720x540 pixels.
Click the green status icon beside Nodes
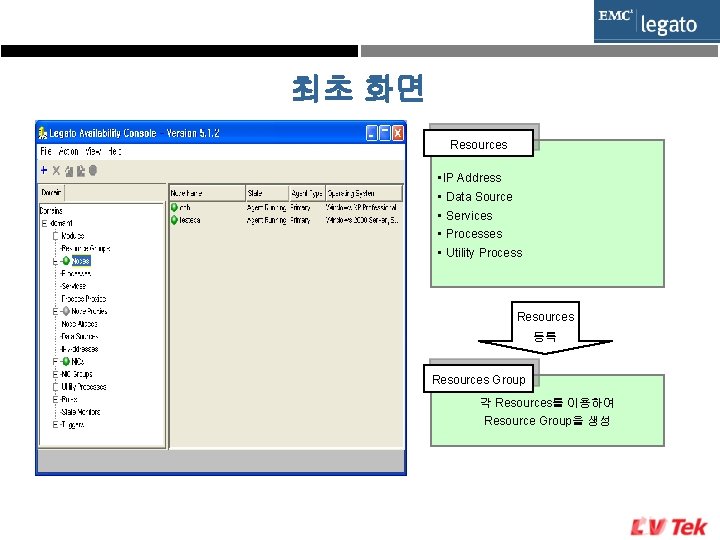click(66, 261)
